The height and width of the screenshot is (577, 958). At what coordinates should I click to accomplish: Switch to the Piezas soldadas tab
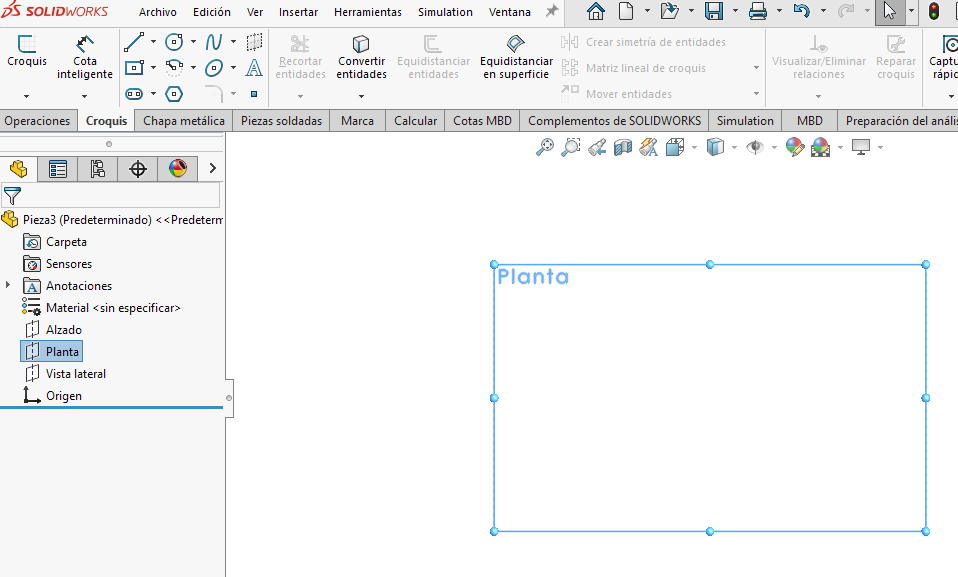[281, 121]
